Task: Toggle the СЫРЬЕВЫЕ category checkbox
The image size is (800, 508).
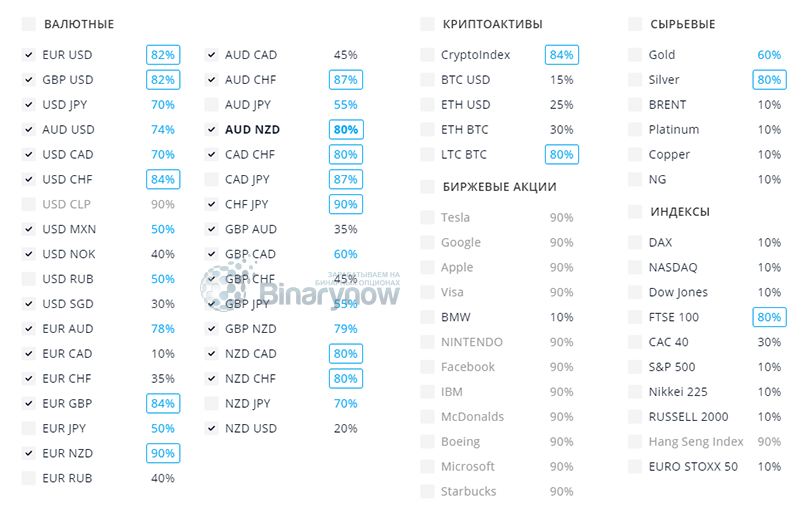Action: point(635,24)
